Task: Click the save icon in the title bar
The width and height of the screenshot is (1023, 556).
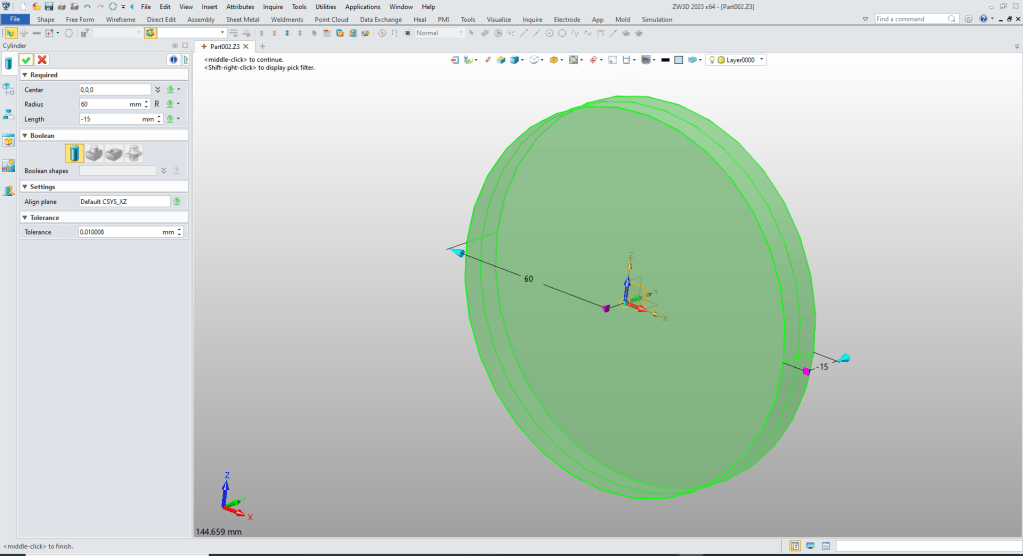Action: 48,7
